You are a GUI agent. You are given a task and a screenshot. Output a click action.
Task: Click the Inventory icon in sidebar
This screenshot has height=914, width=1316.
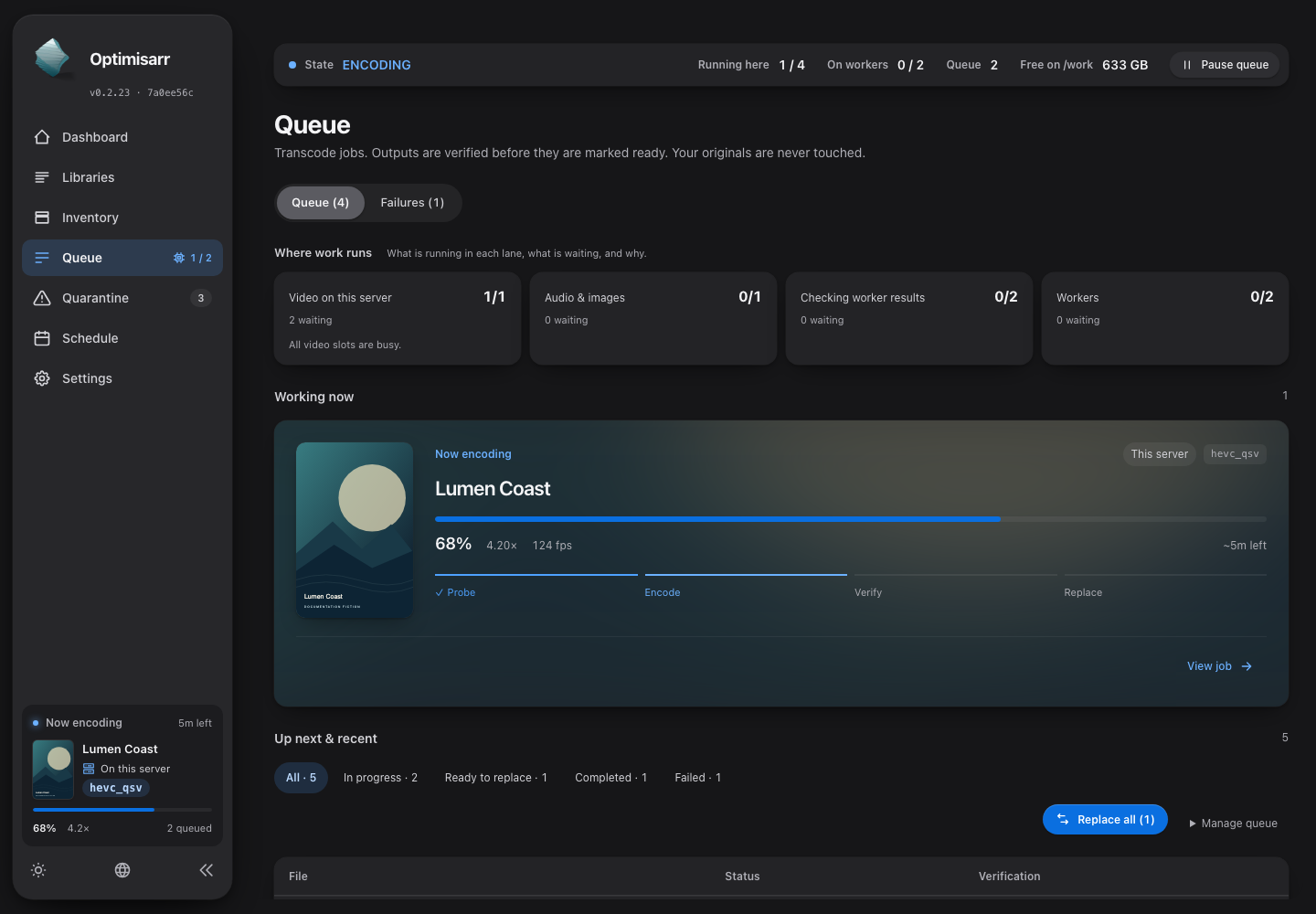click(42, 218)
